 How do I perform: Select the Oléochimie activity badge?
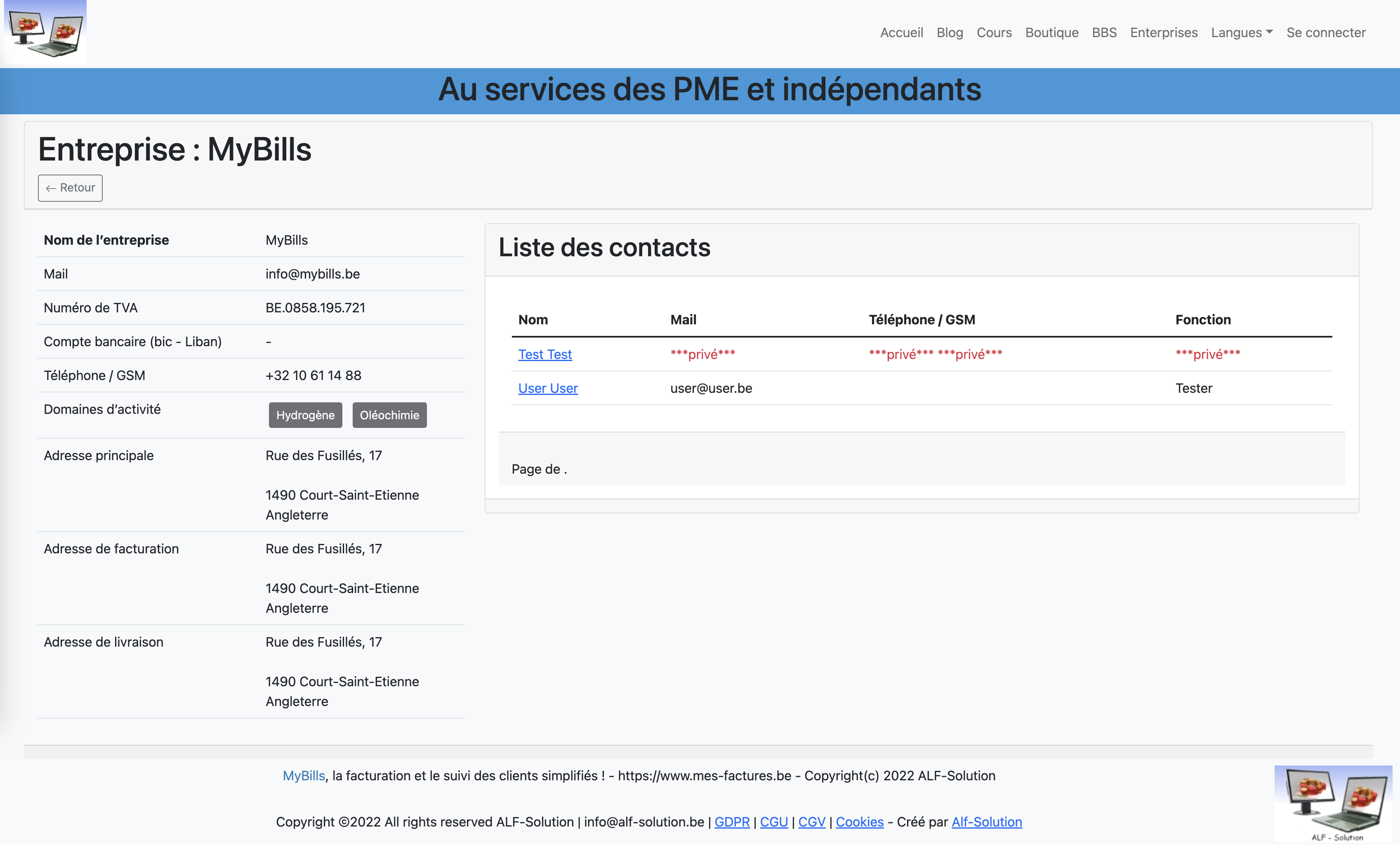coord(389,415)
